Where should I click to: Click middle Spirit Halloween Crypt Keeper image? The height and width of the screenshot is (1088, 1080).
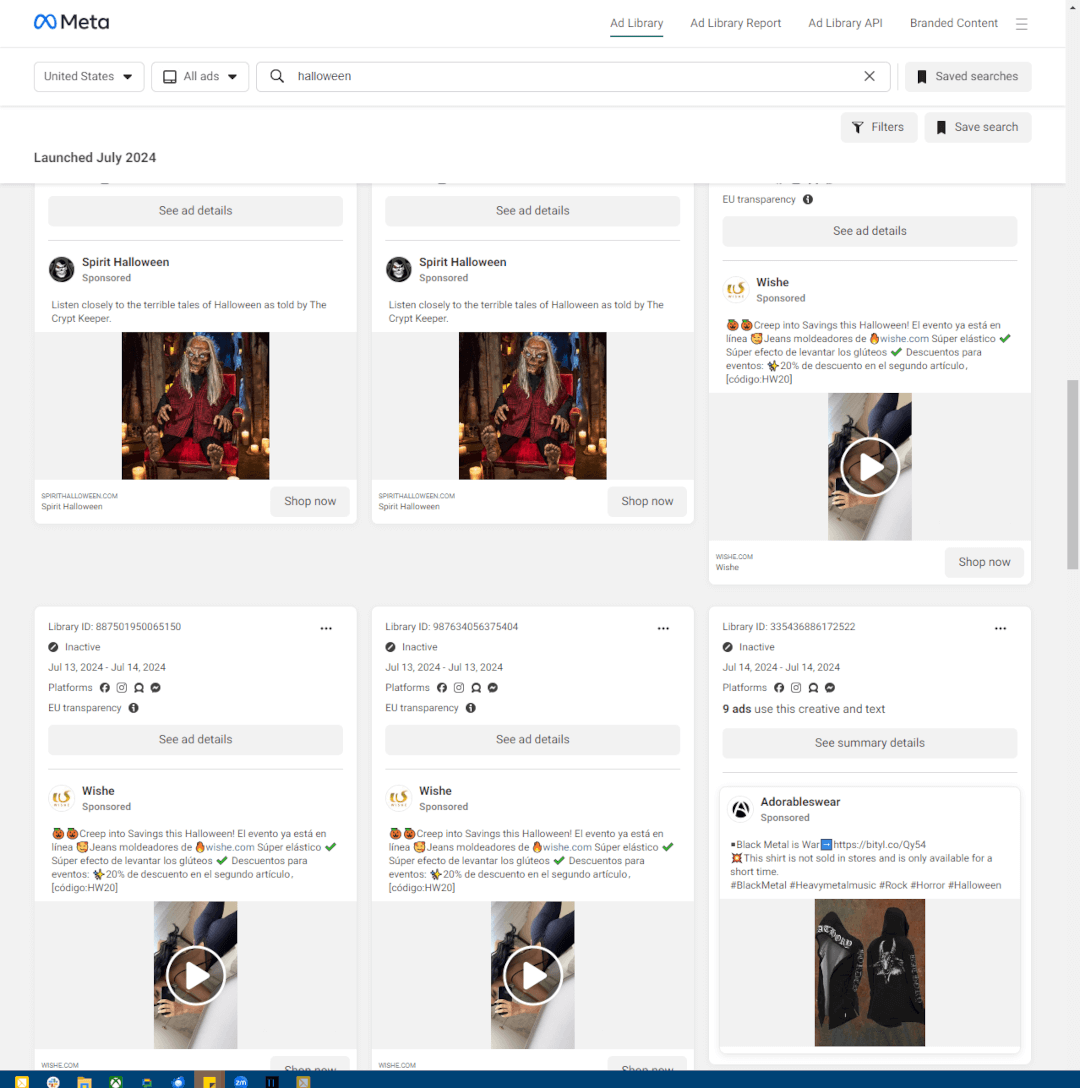[x=532, y=406]
